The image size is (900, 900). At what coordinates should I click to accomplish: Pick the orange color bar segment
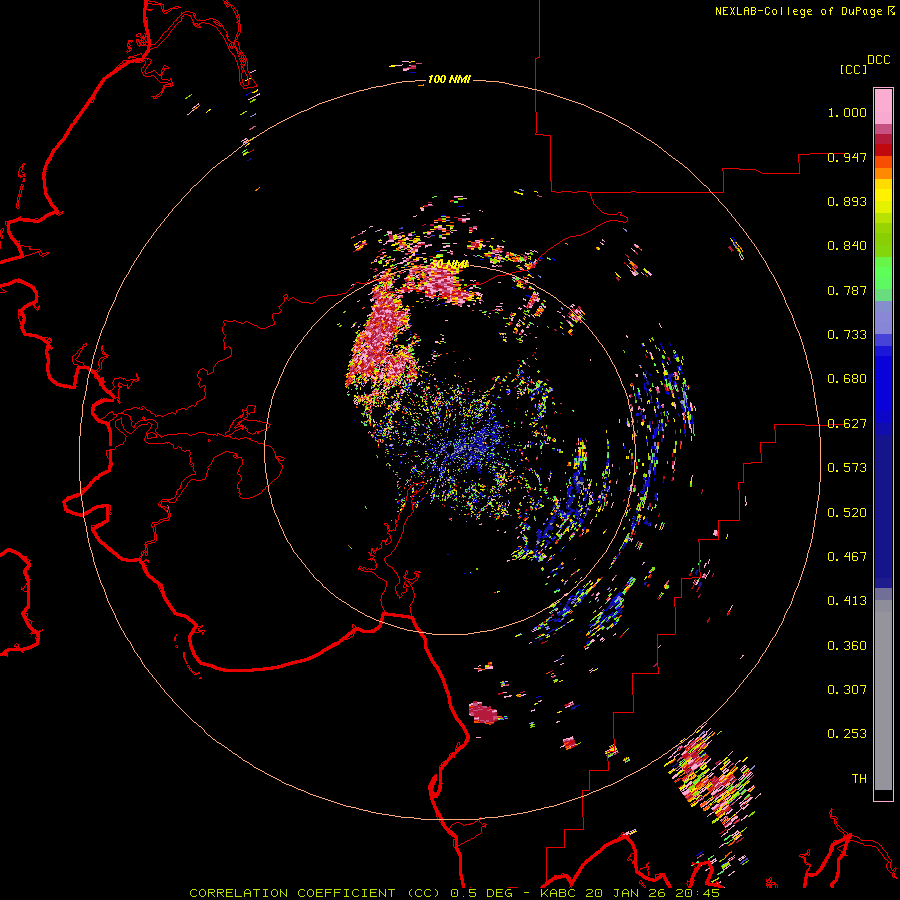click(883, 173)
